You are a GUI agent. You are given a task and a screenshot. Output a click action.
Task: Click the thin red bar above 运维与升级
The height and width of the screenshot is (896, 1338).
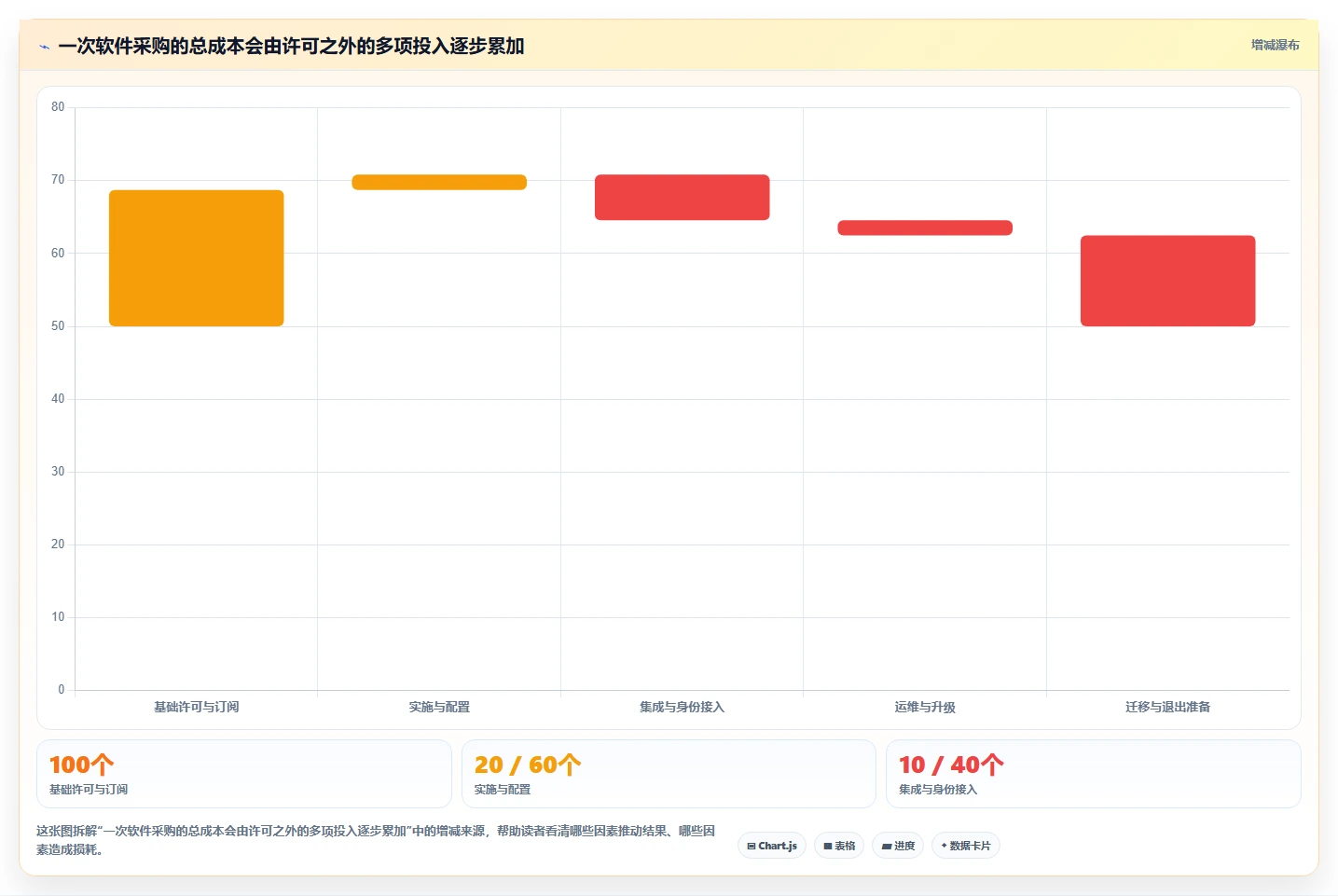(925, 227)
